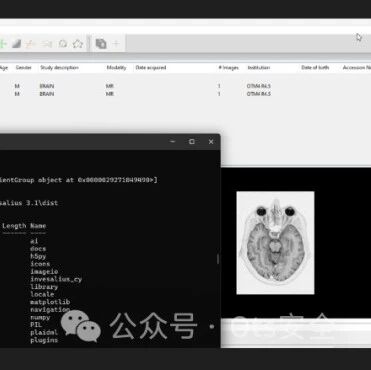Click the 'icons' entry in terminal listing
This screenshot has width=371, height=370.
click(x=40, y=264)
